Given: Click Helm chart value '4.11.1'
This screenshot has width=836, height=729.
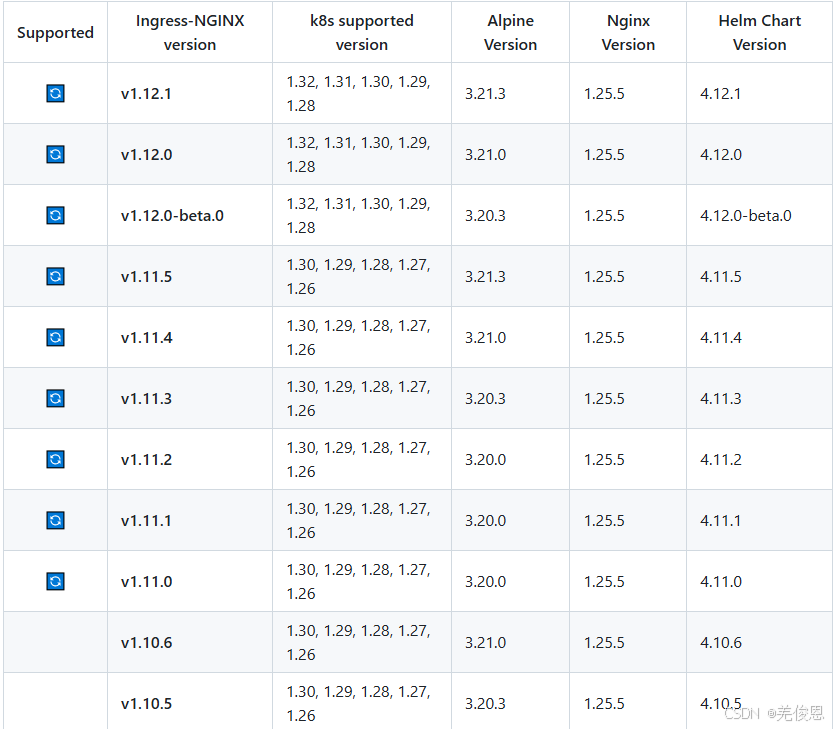Looking at the screenshot, I should coord(720,520).
